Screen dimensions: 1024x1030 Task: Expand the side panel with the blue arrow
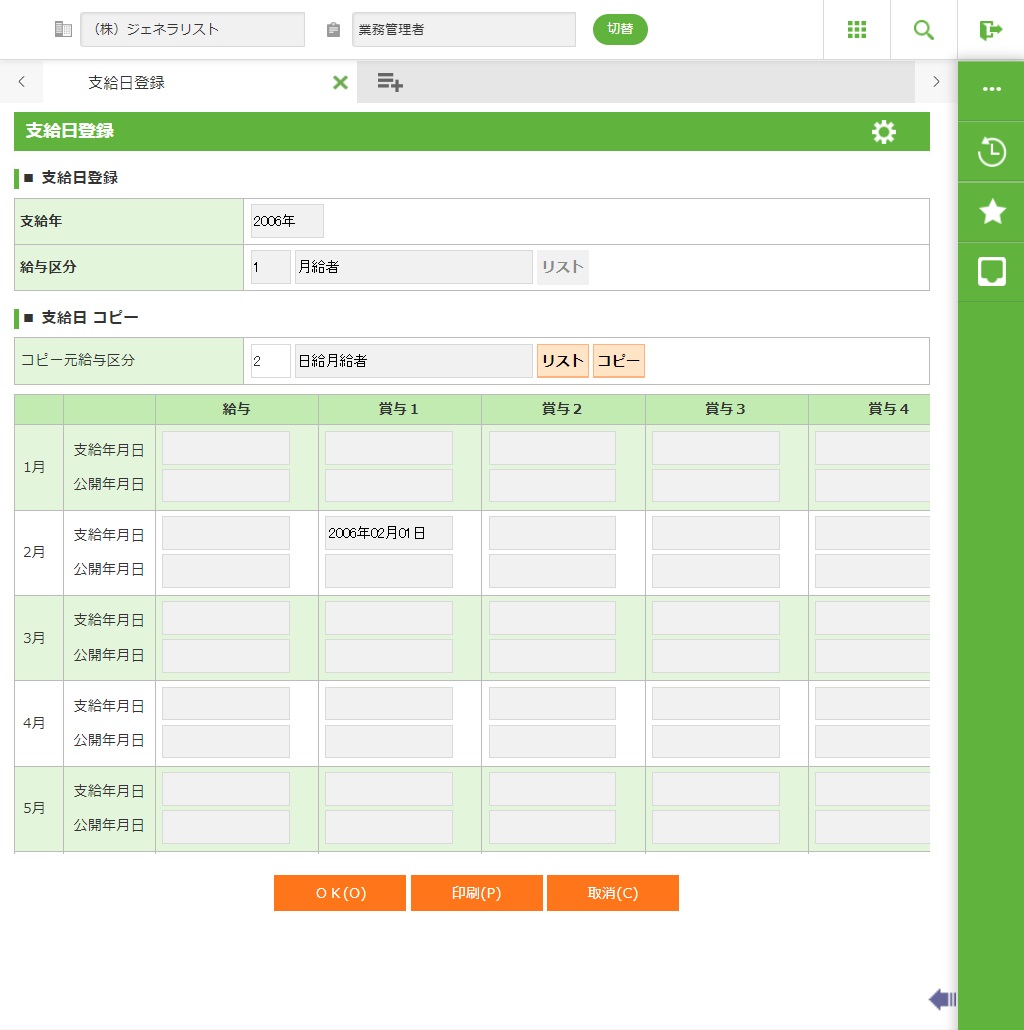tap(942, 998)
